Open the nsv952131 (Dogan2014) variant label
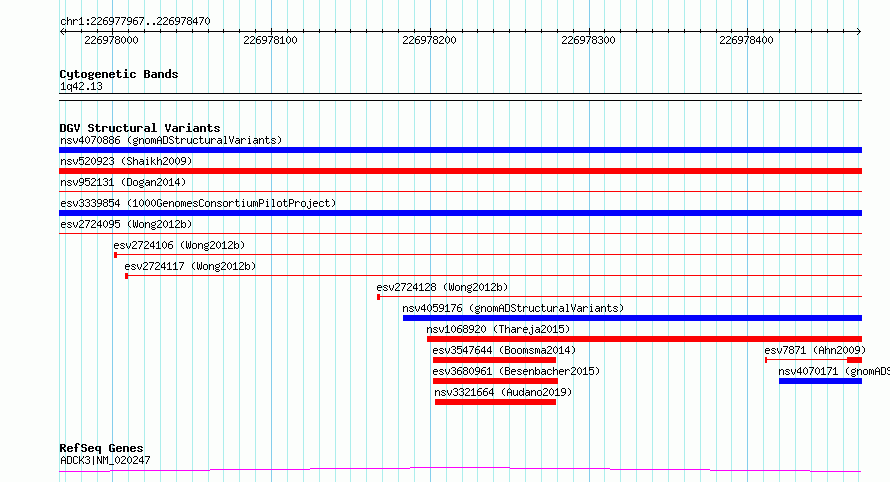The height and width of the screenshot is (482, 890). click(123, 182)
